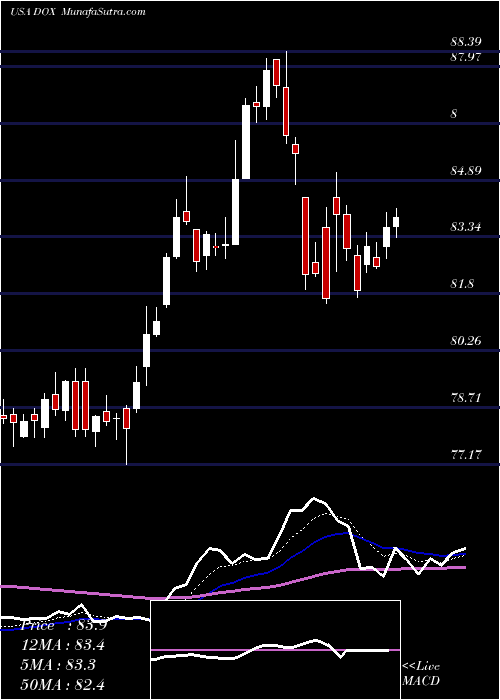Select the 78.71 price level label
The width and height of the screenshot is (500, 700).
[466, 398]
